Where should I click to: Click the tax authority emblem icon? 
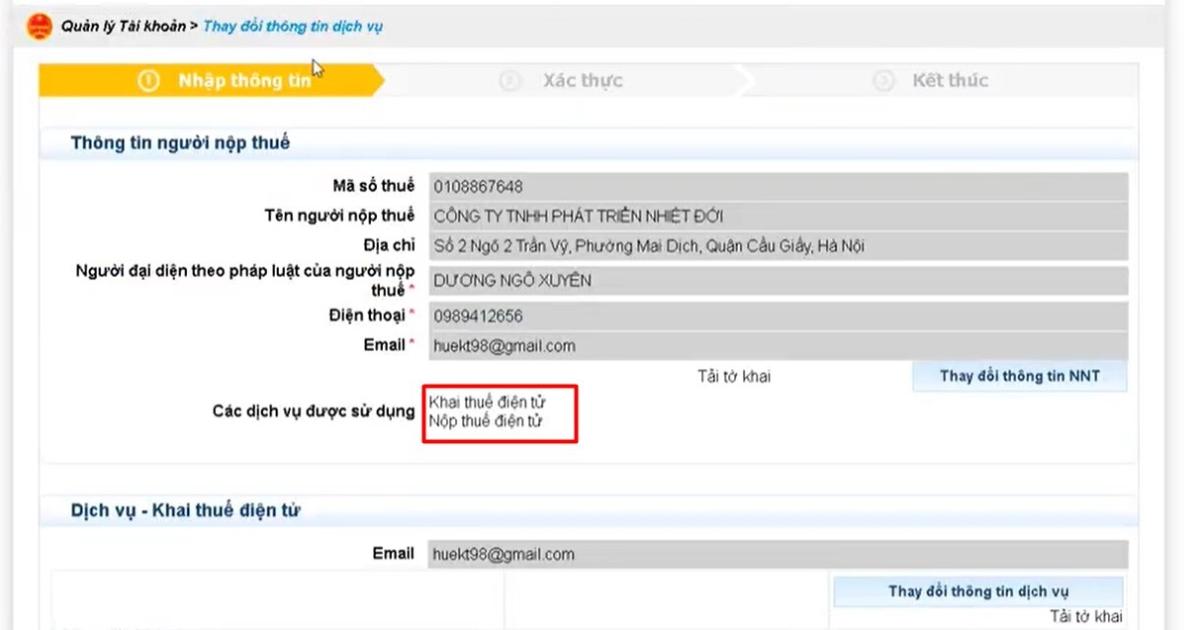[x=39, y=27]
